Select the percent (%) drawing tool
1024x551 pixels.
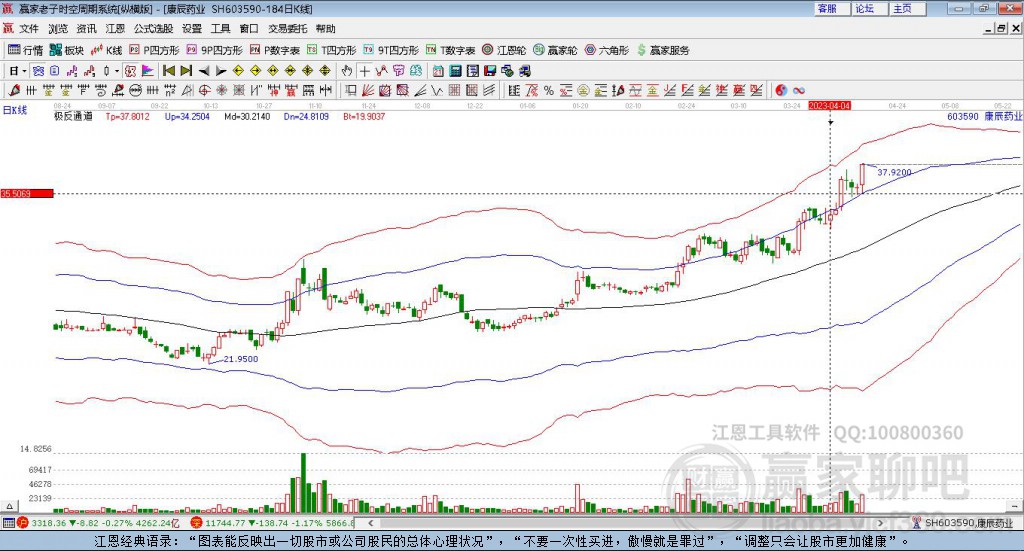(x=549, y=91)
